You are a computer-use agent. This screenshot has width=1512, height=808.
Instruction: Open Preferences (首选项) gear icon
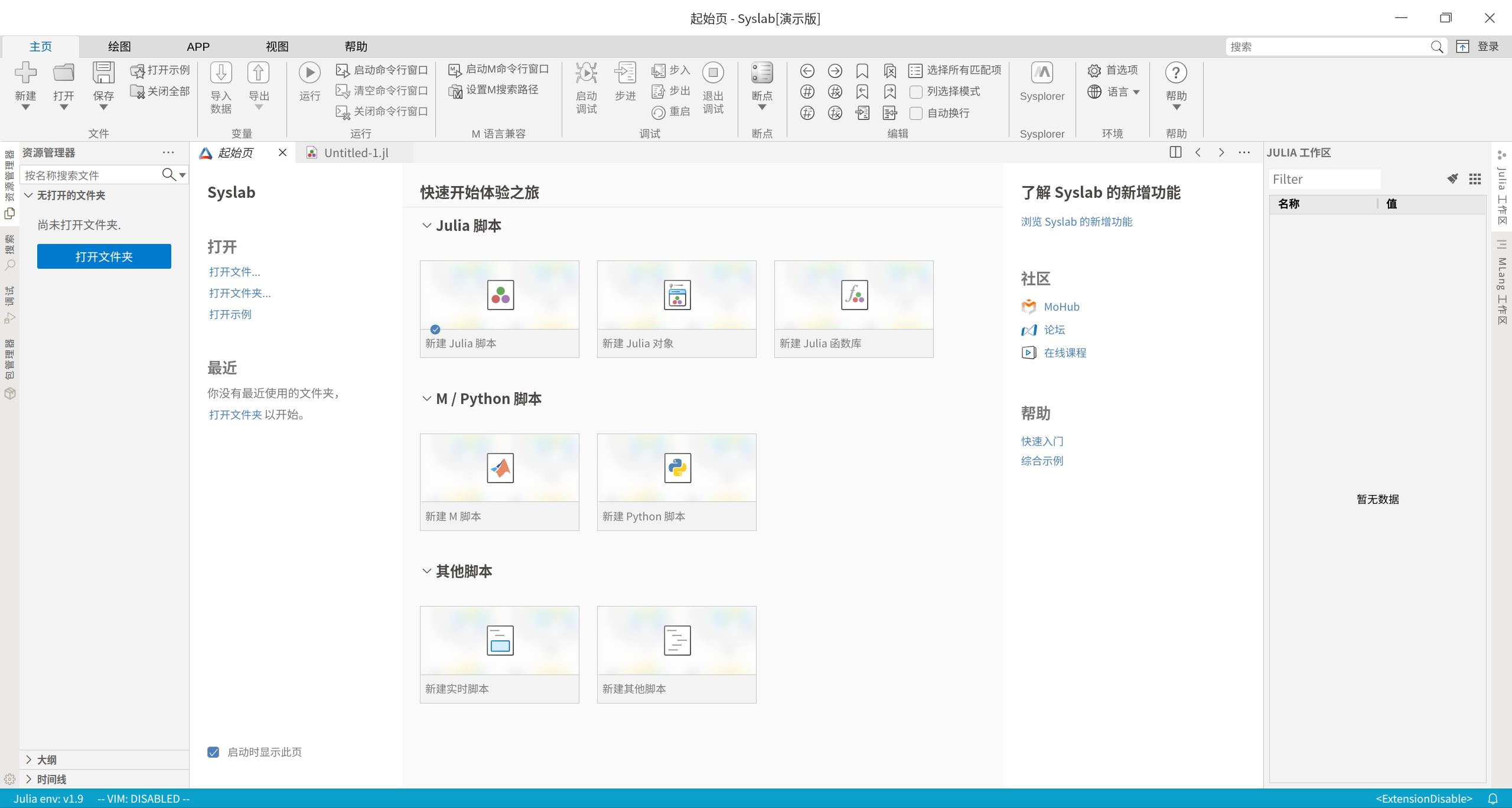(x=1094, y=70)
